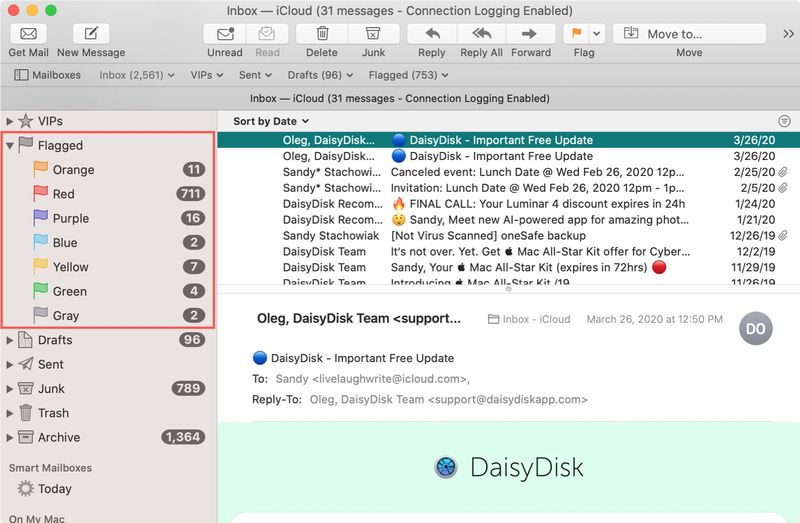Toggle the Mailboxes sidebar button
The width and height of the screenshot is (800, 523).
47,75
